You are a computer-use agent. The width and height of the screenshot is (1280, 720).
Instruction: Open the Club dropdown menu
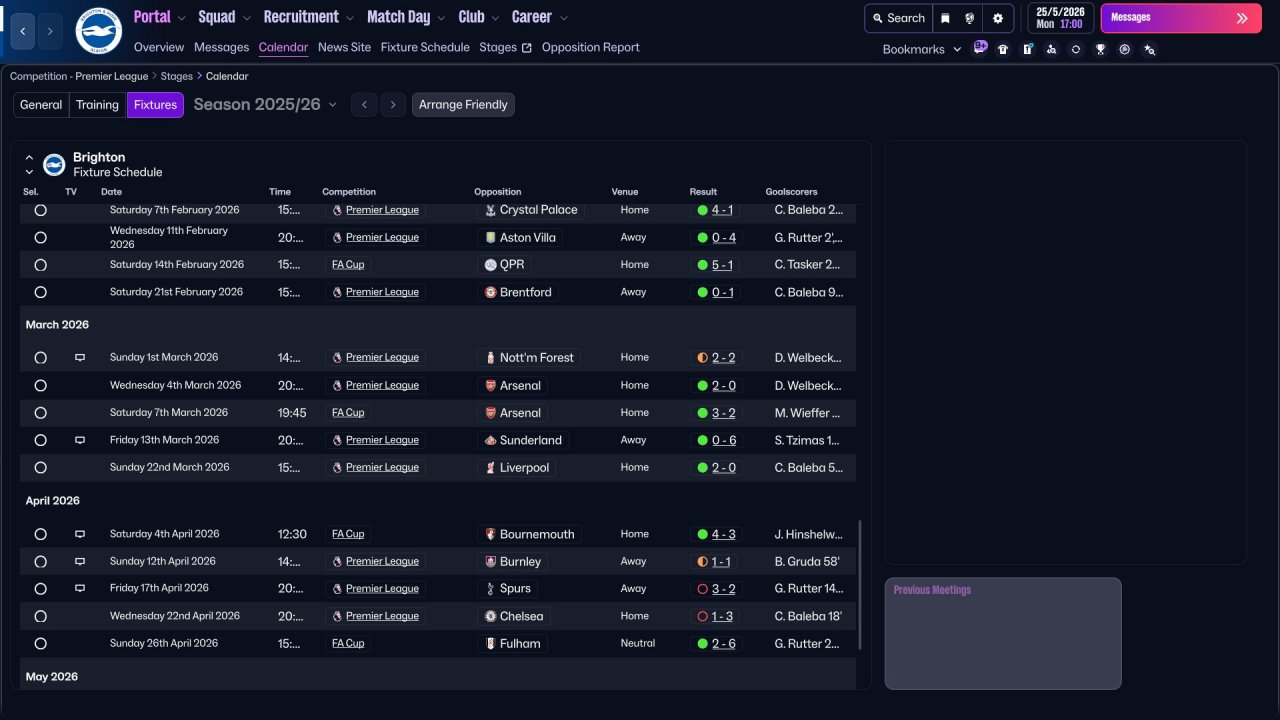[x=479, y=17]
